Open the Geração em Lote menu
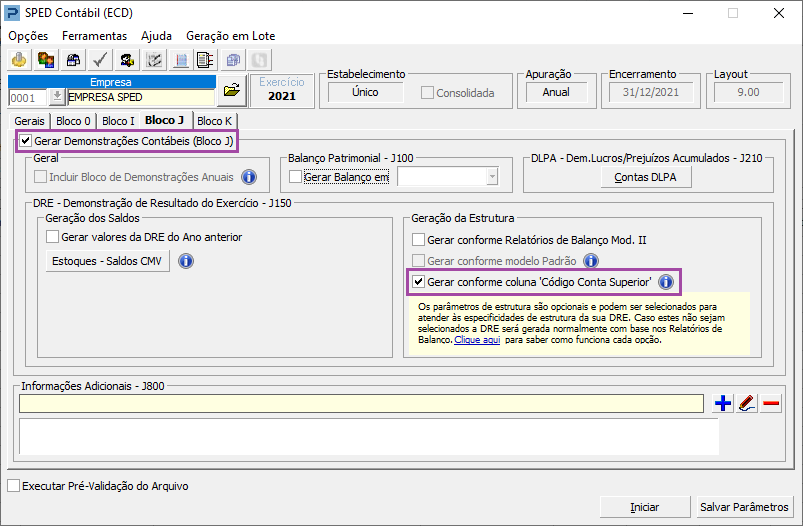 click(x=231, y=36)
